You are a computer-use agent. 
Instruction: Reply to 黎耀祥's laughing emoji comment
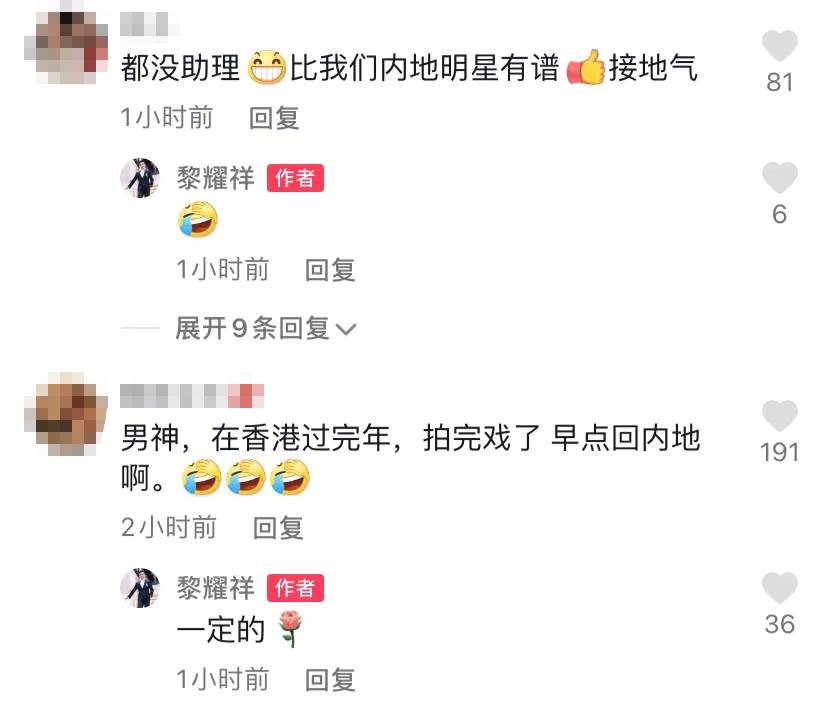330,270
